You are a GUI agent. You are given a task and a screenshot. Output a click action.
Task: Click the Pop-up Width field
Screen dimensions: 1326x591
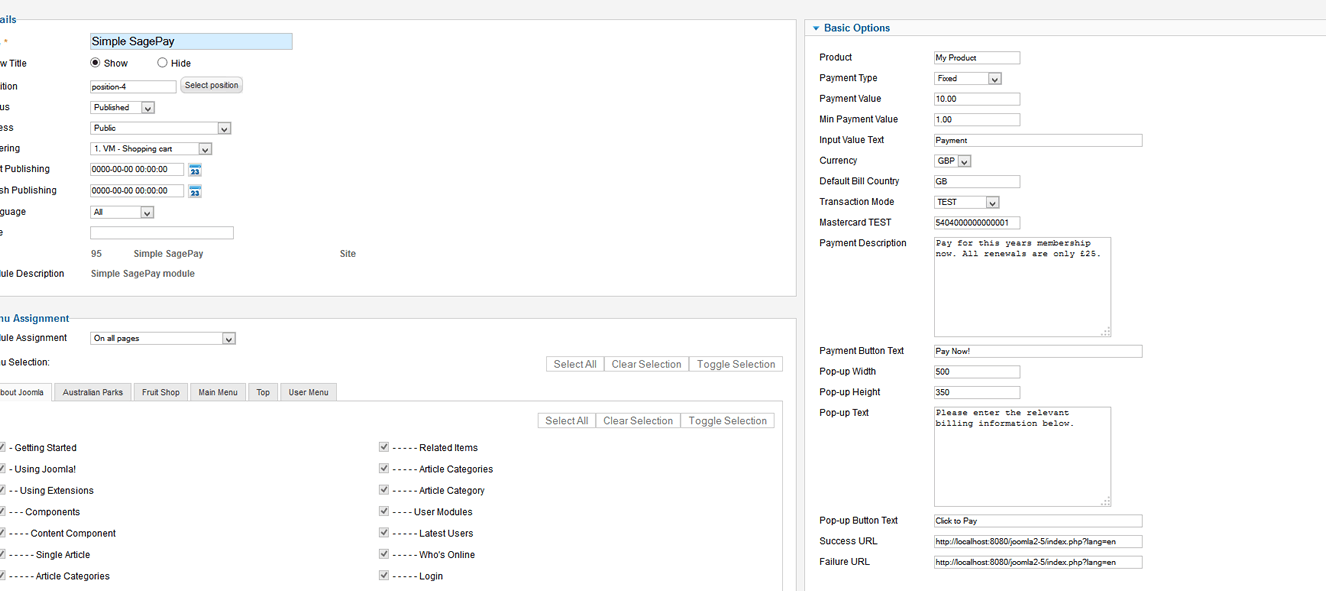[x=977, y=372]
